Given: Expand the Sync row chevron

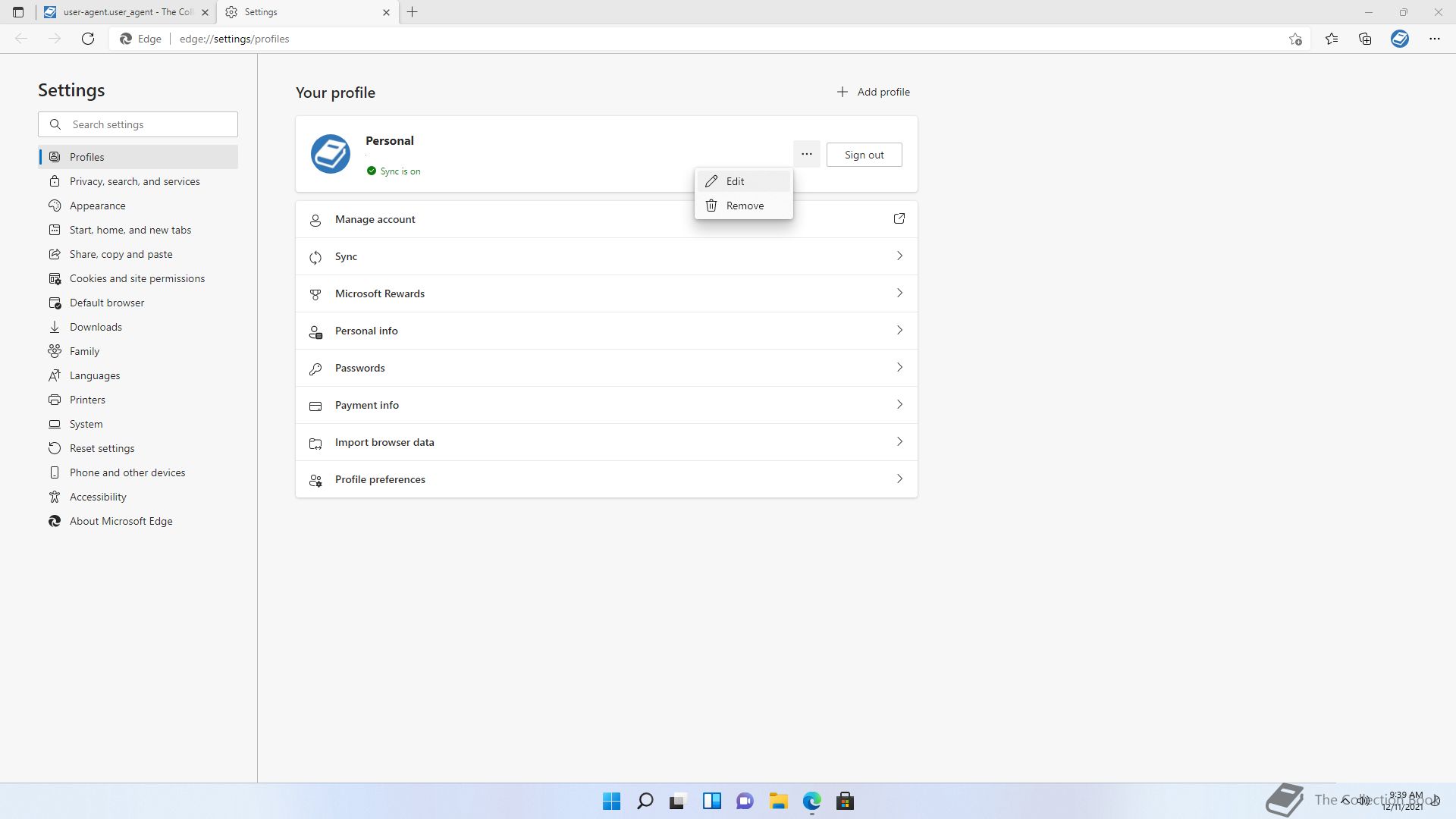Looking at the screenshot, I should (x=899, y=256).
